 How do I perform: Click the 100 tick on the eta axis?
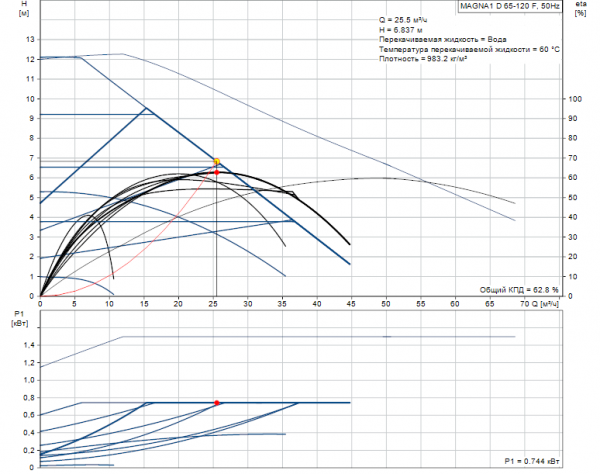(x=575, y=99)
